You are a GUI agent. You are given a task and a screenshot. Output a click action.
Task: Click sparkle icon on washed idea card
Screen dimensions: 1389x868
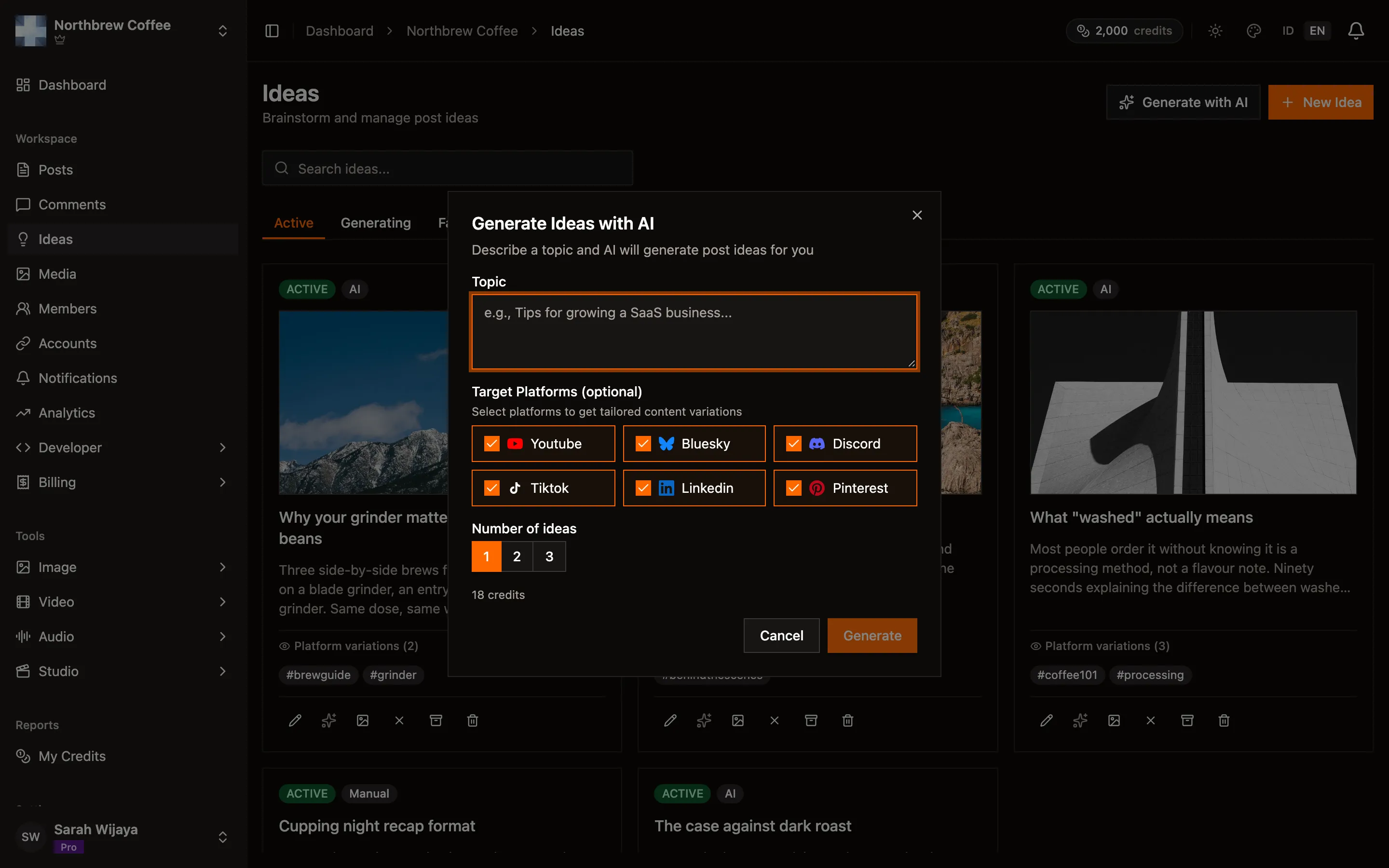point(1080,720)
